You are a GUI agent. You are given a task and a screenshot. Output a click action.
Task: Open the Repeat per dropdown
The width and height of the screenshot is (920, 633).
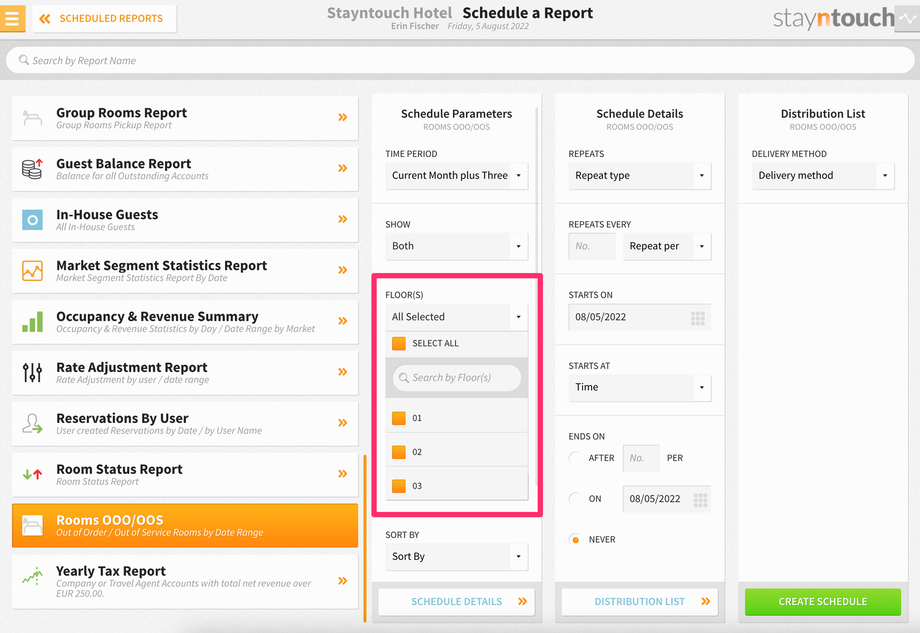point(667,246)
